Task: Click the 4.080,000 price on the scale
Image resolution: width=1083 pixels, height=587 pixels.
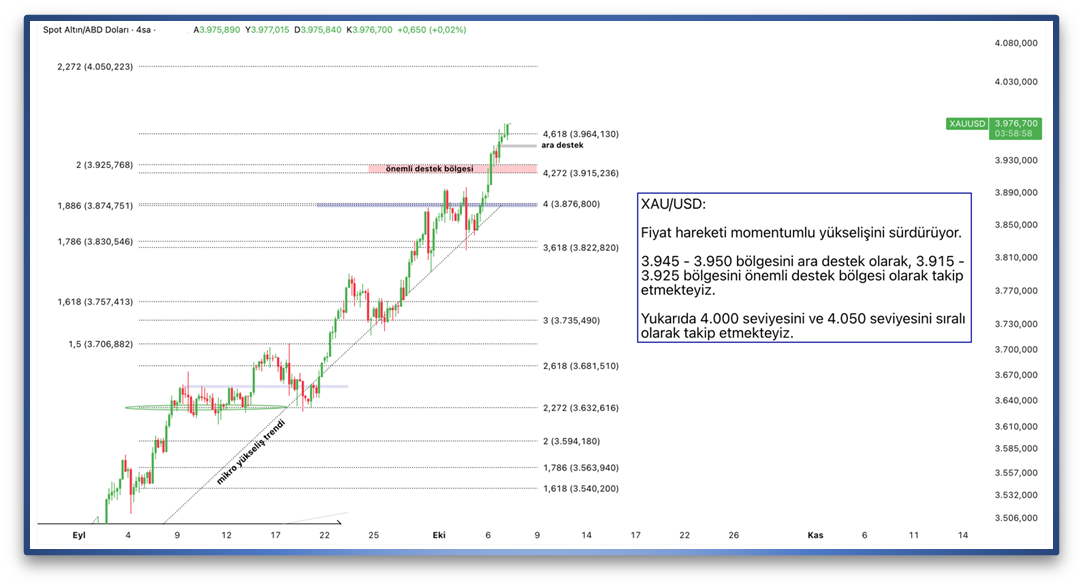Action: coord(1016,43)
